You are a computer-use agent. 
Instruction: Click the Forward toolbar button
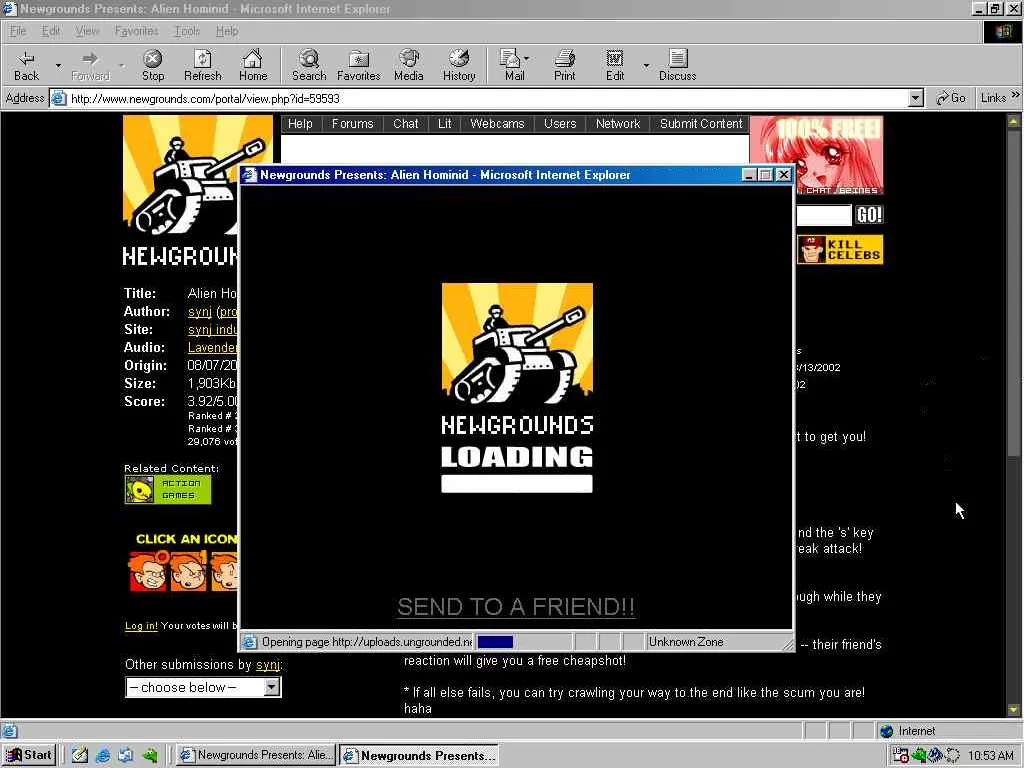click(x=90, y=65)
